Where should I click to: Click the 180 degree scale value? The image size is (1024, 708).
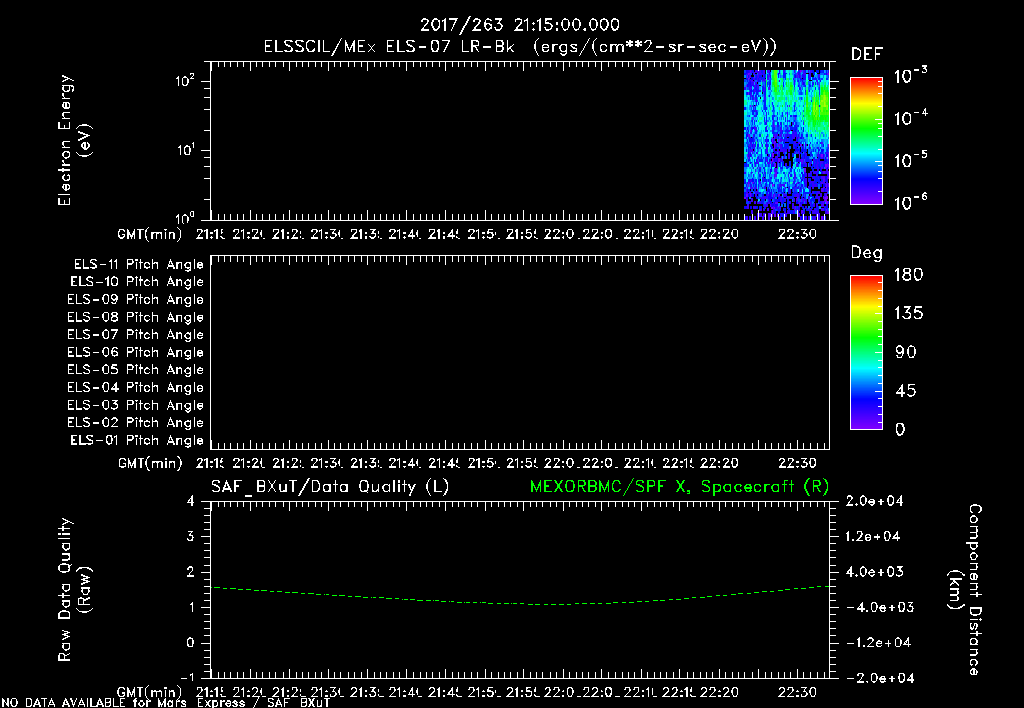click(x=908, y=275)
